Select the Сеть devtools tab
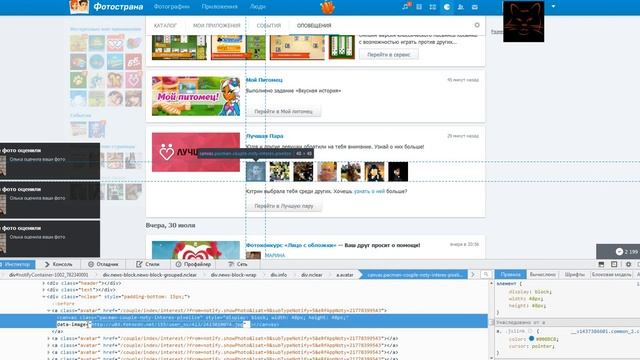The height and width of the screenshot is (360, 640). tap(238, 264)
